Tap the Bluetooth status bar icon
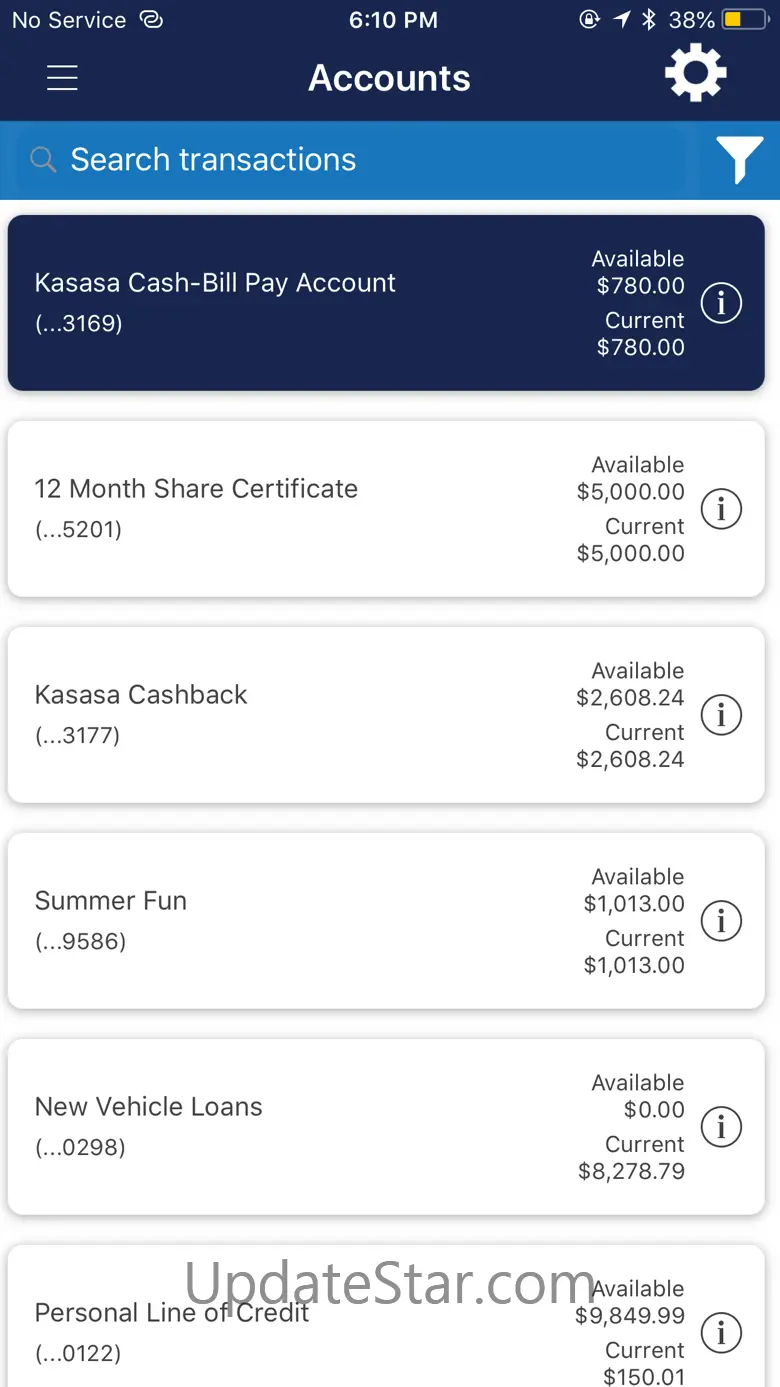 [649, 20]
